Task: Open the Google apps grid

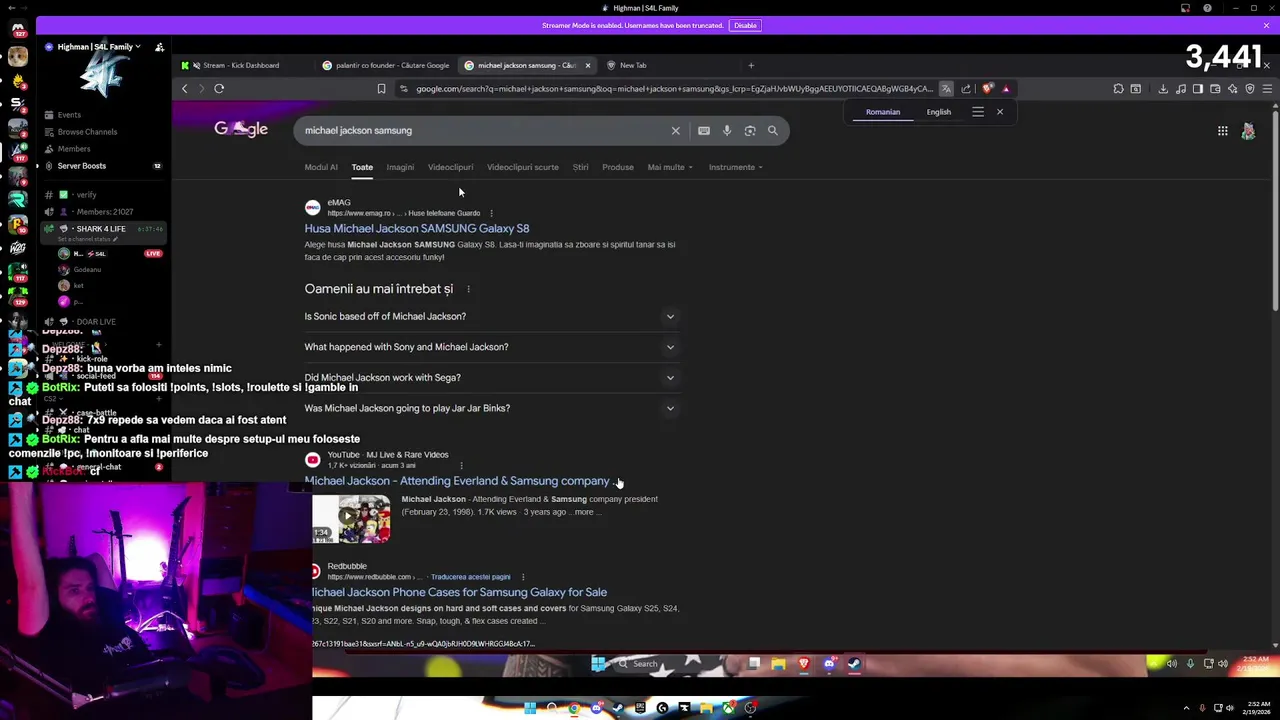Action: pos(1222,131)
